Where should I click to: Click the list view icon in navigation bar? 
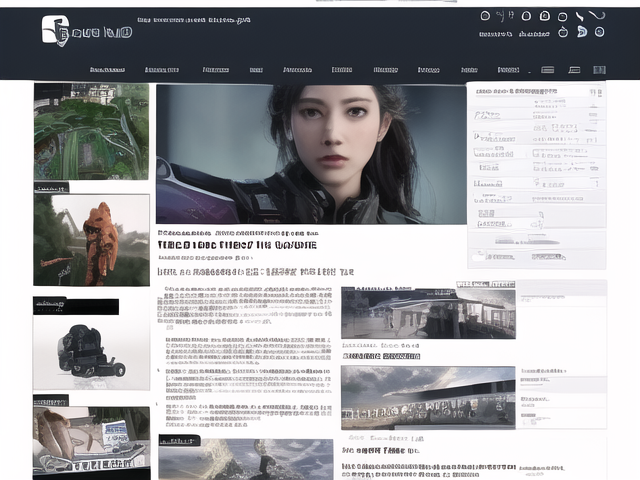point(574,70)
